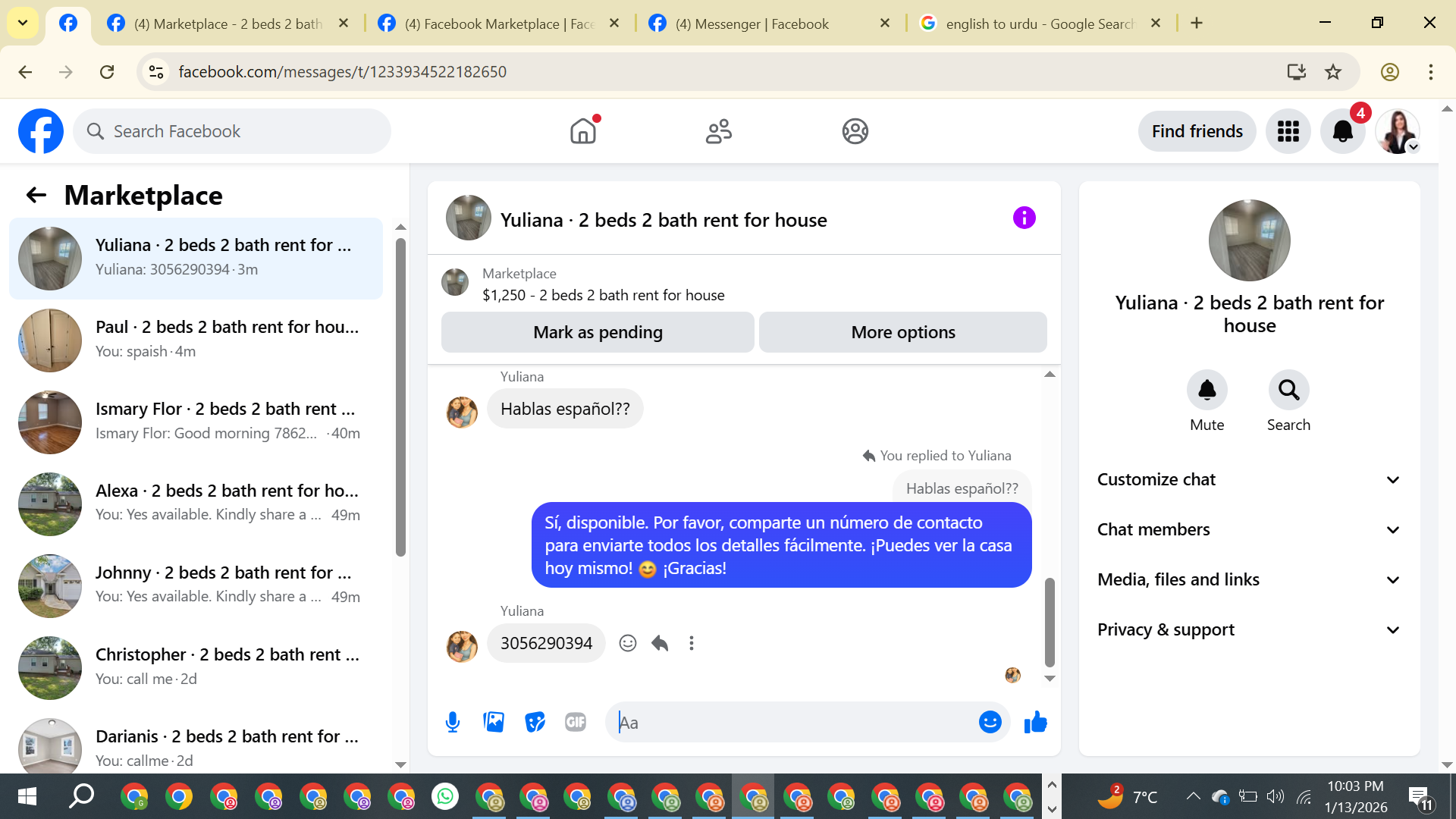Click the voice clip microphone icon
The image size is (1456, 819).
pyautogui.click(x=453, y=722)
